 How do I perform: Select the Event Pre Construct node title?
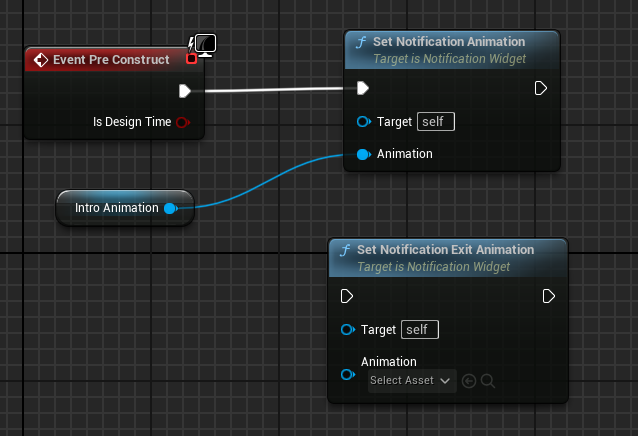pos(111,60)
